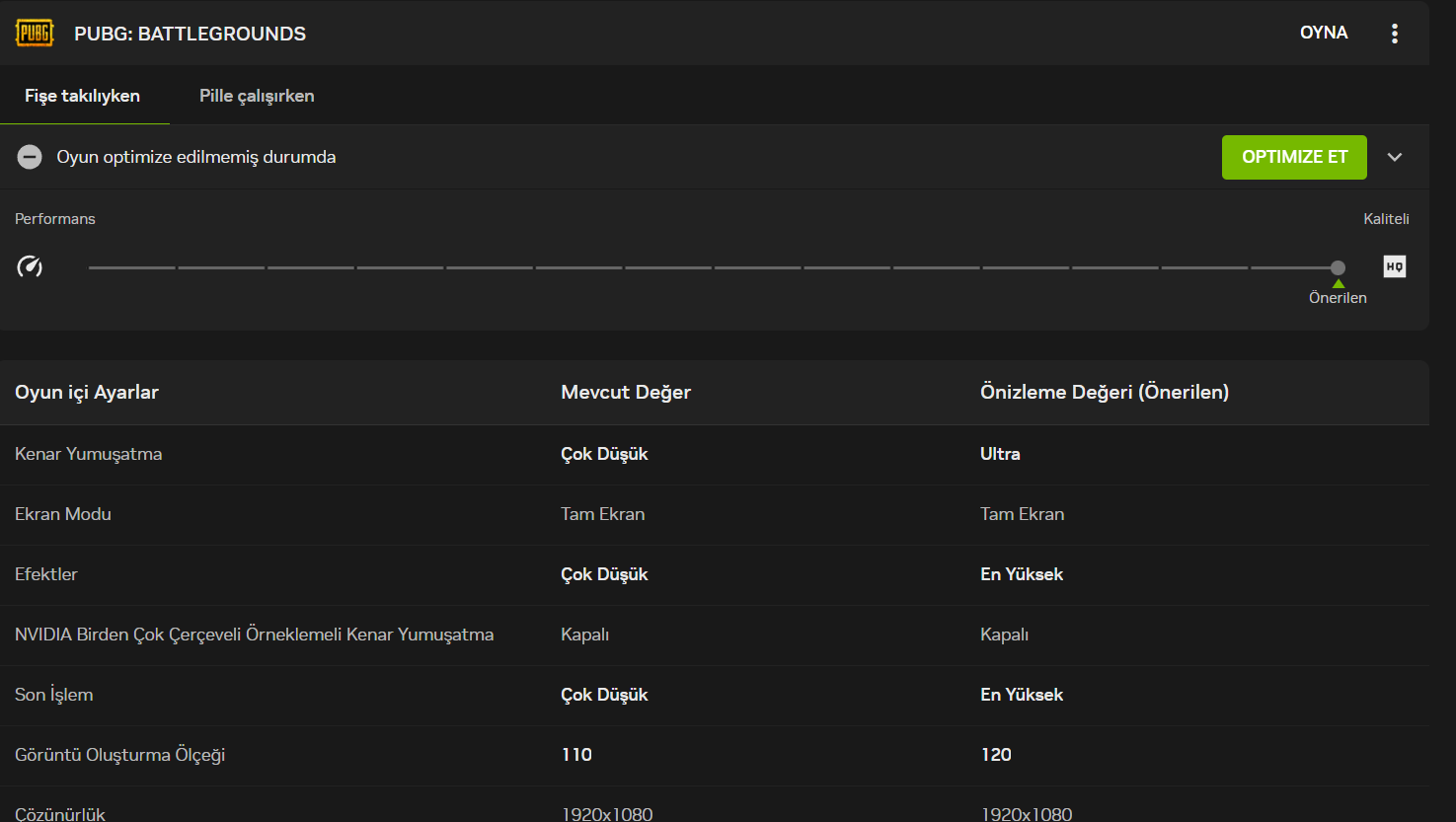This screenshot has width=1456, height=822.
Task: Select the Fişe takılıyken tab
Action: [83, 96]
